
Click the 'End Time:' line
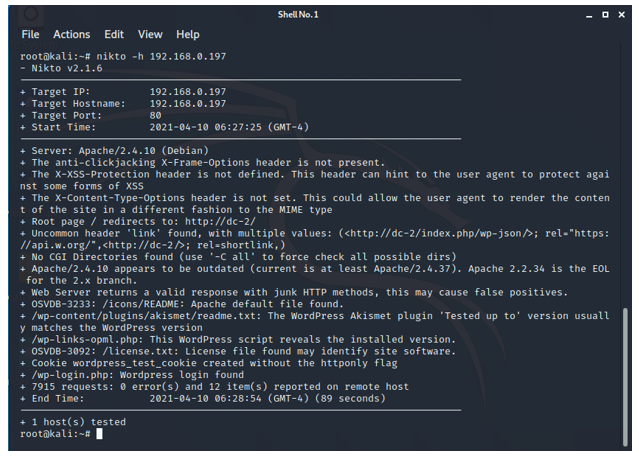coord(203,399)
